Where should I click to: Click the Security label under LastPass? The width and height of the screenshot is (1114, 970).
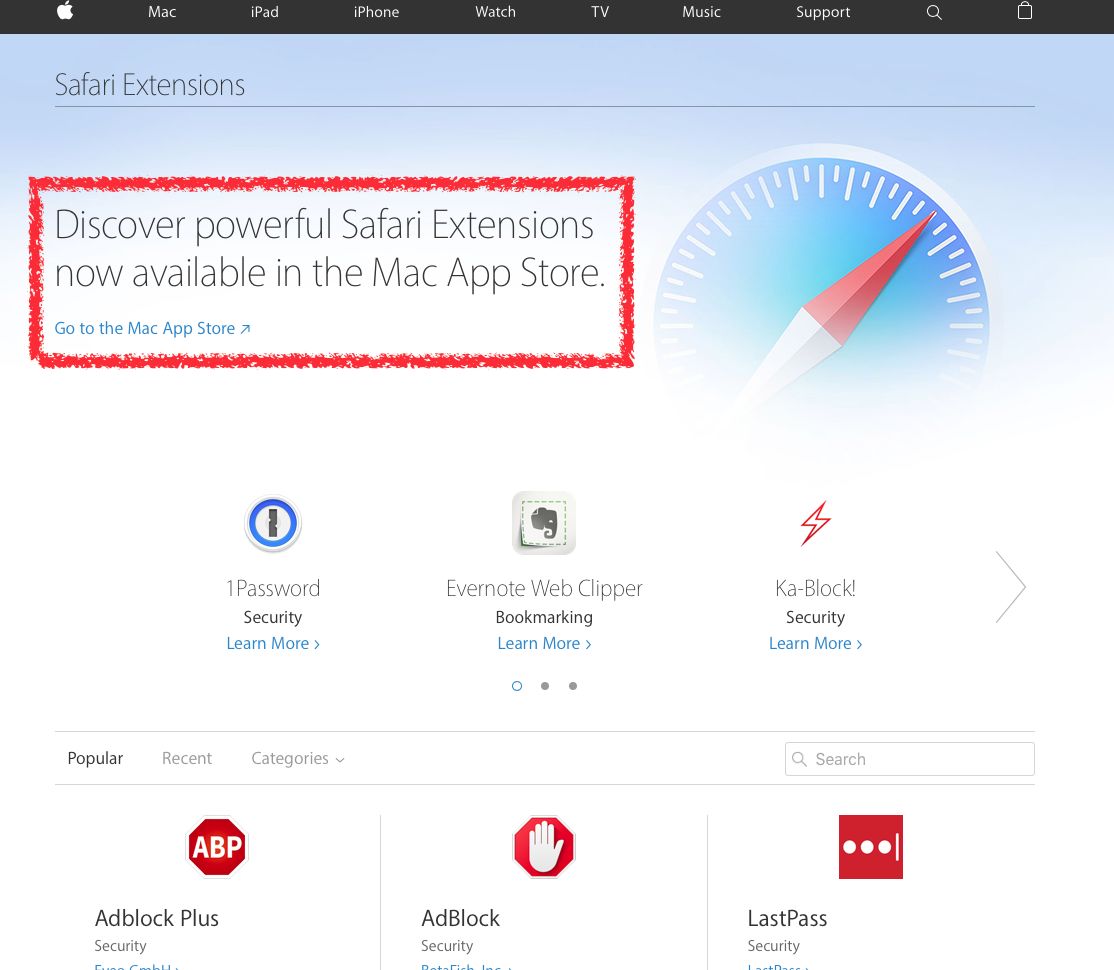(x=774, y=946)
